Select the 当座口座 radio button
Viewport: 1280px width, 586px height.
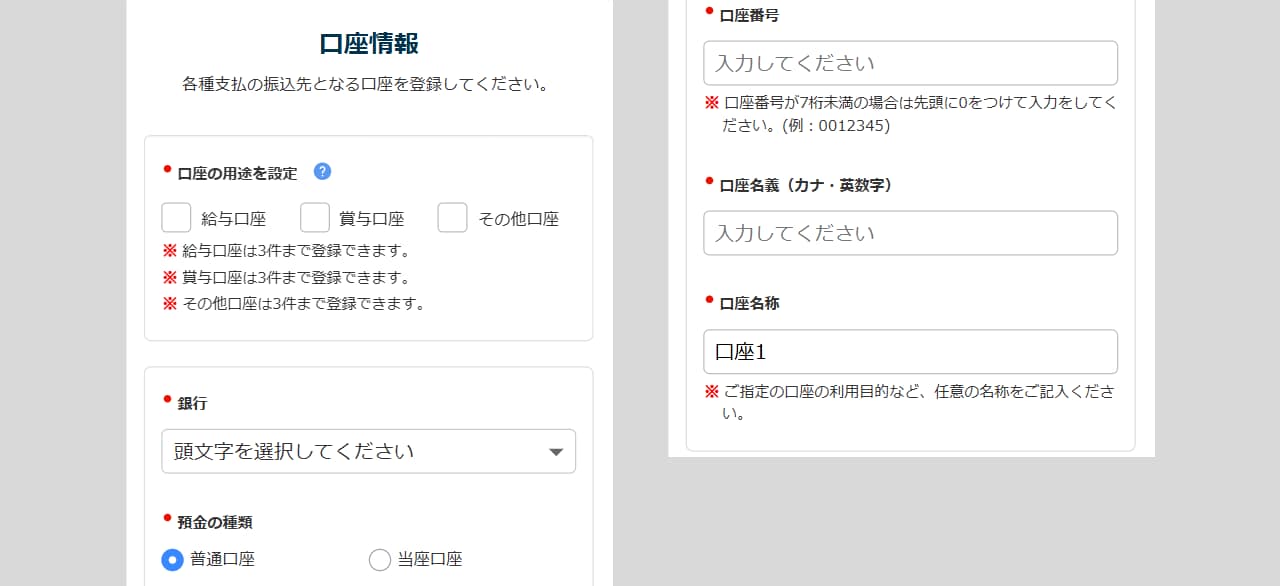click(x=379, y=560)
